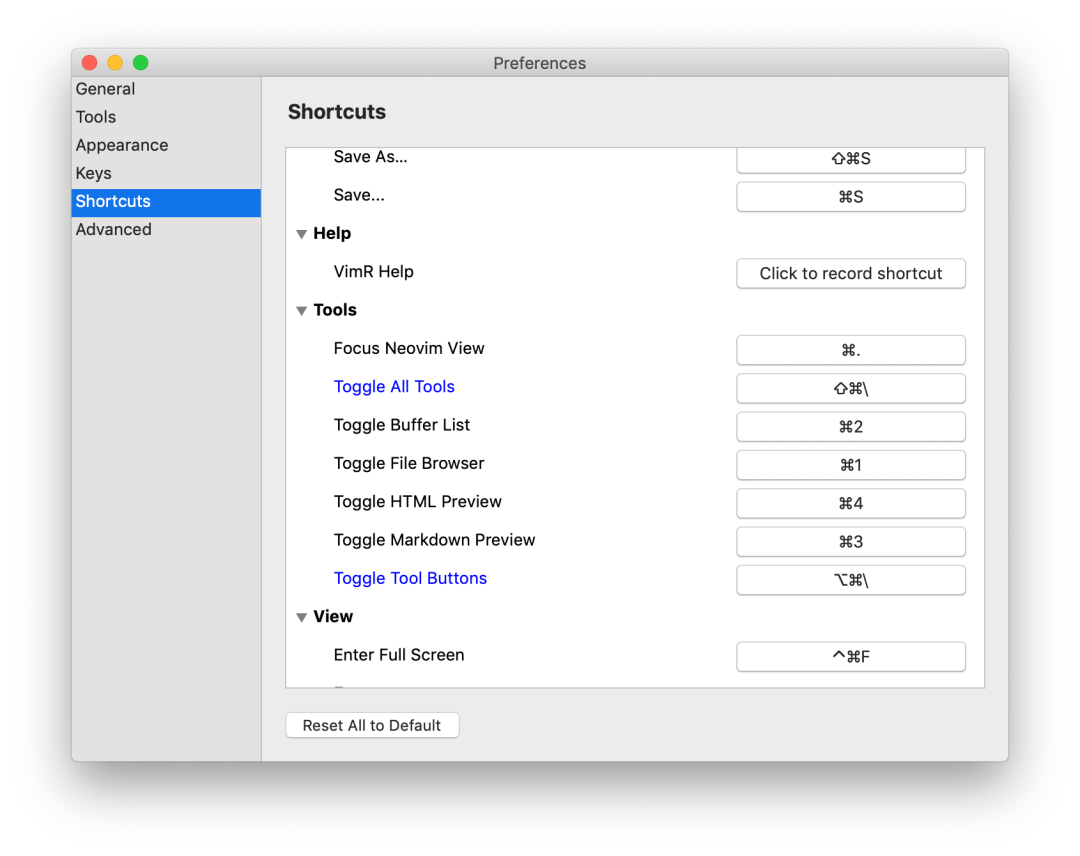Switch to Appearance preferences

pos(165,145)
